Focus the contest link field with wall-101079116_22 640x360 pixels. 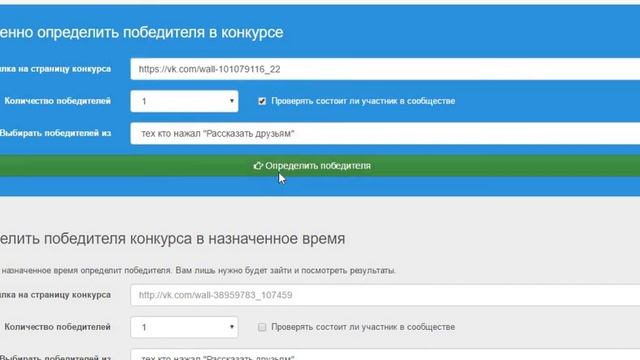385,69
